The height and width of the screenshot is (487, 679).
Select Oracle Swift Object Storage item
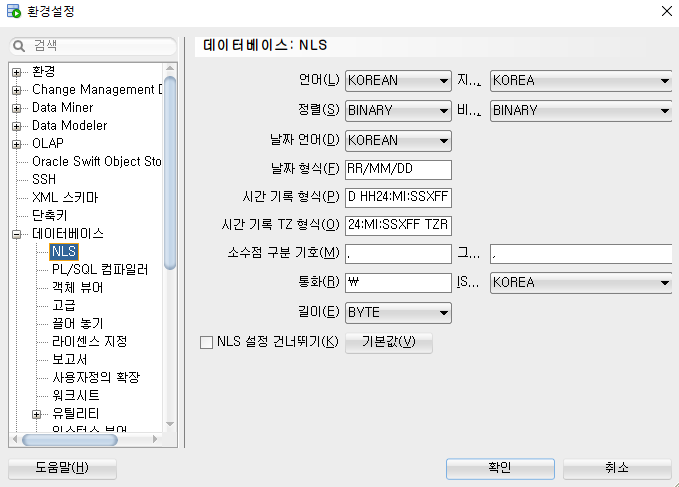pyautogui.click(x=97, y=161)
